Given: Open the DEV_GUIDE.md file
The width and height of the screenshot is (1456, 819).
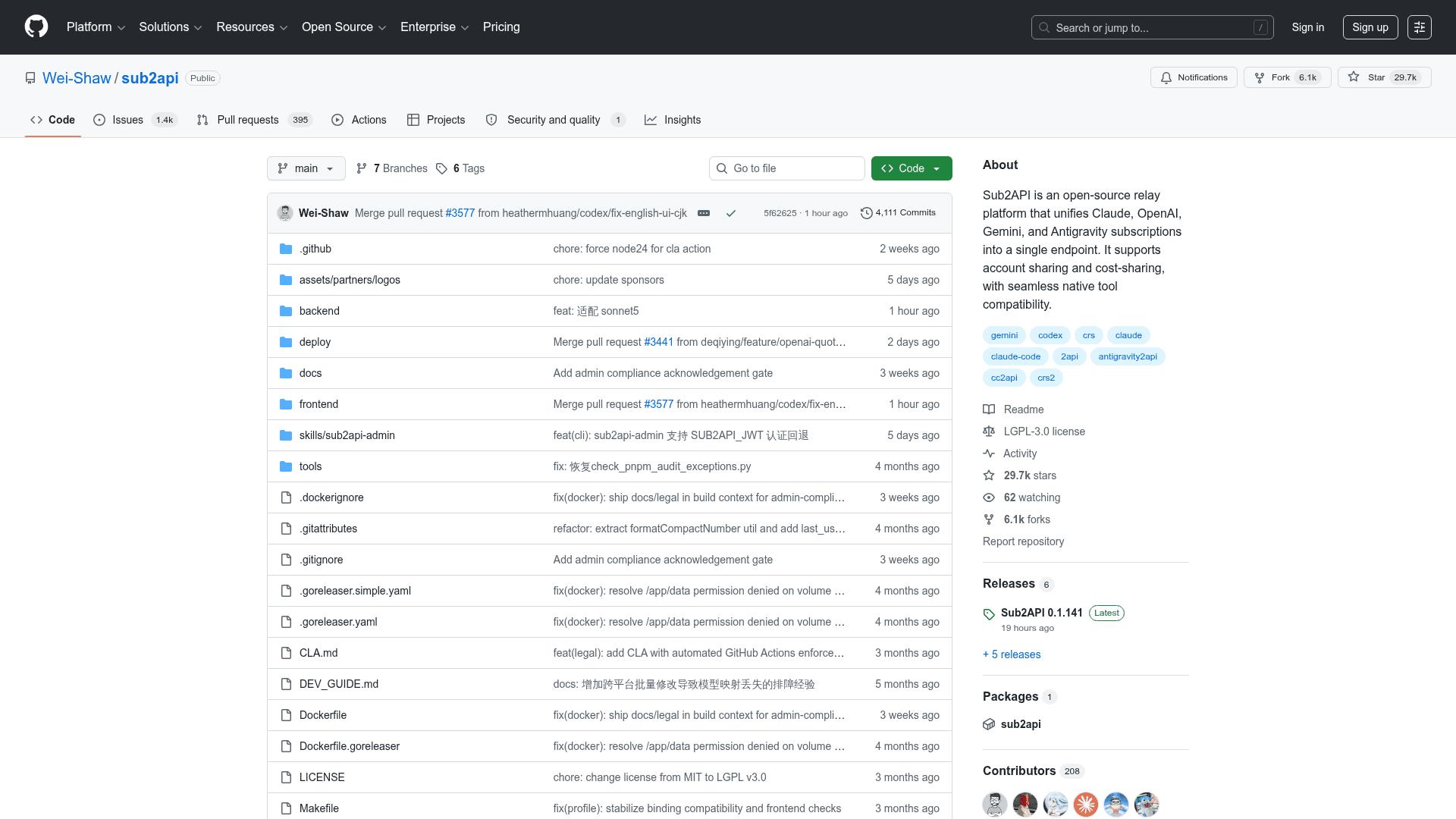Looking at the screenshot, I should [339, 684].
